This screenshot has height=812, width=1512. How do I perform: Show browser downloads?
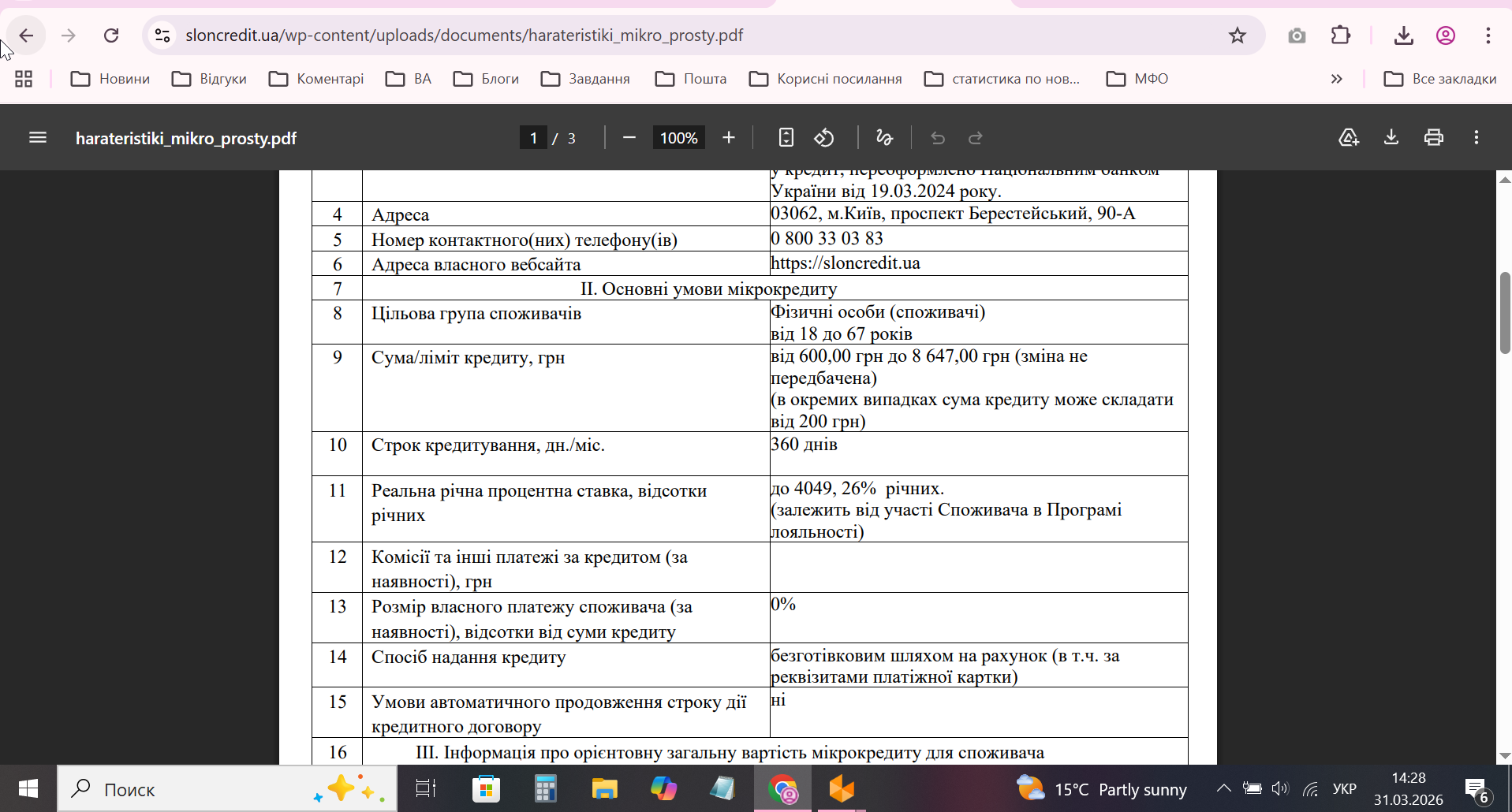pos(1403,35)
